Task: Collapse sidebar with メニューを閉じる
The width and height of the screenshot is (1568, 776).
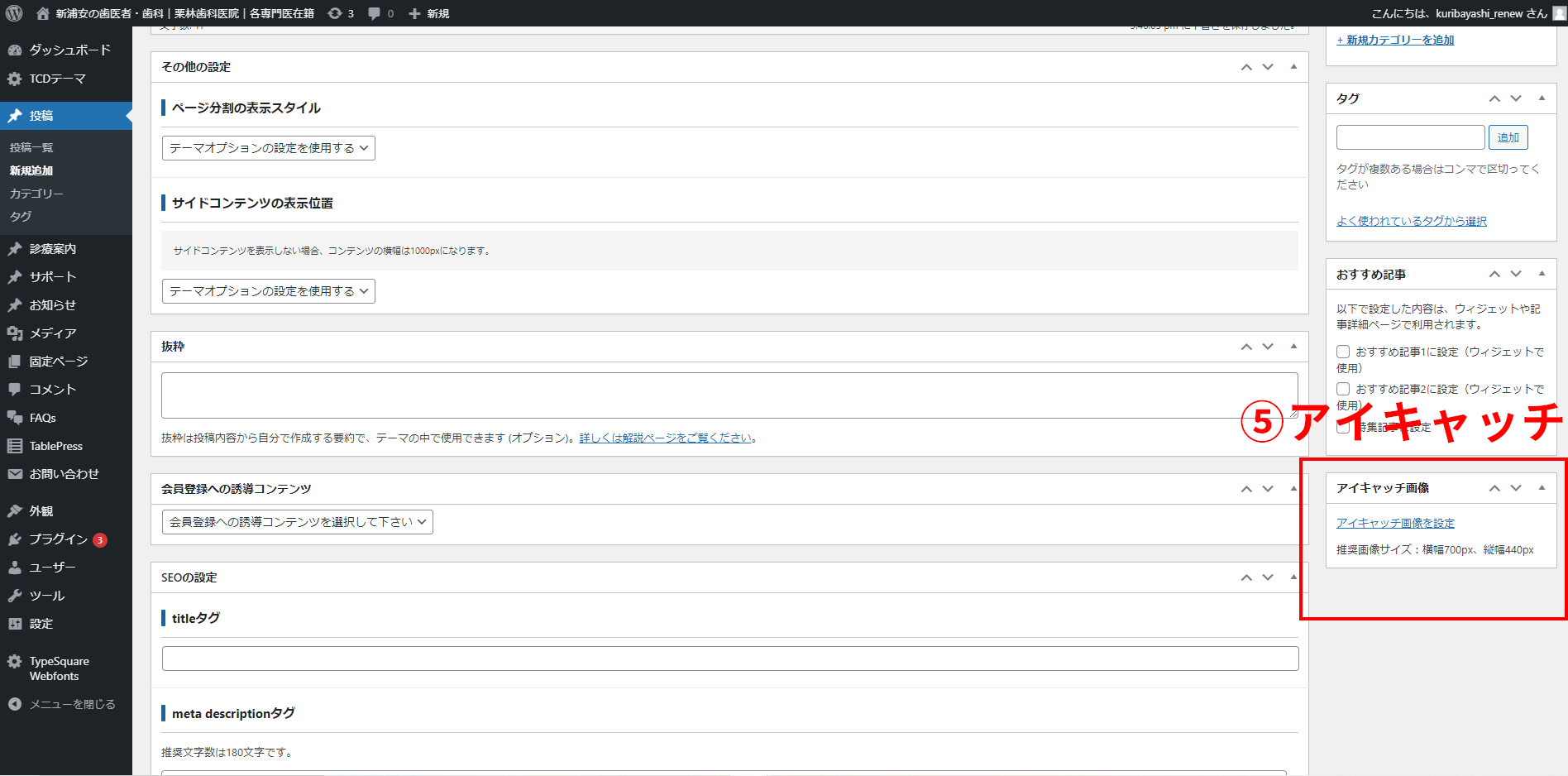Action: tap(72, 704)
